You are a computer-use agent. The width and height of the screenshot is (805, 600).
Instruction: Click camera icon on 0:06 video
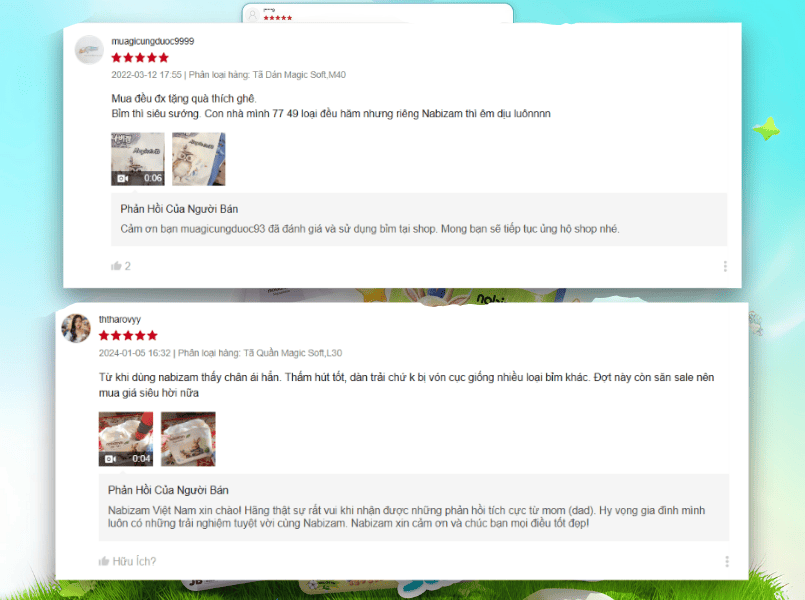point(123,178)
